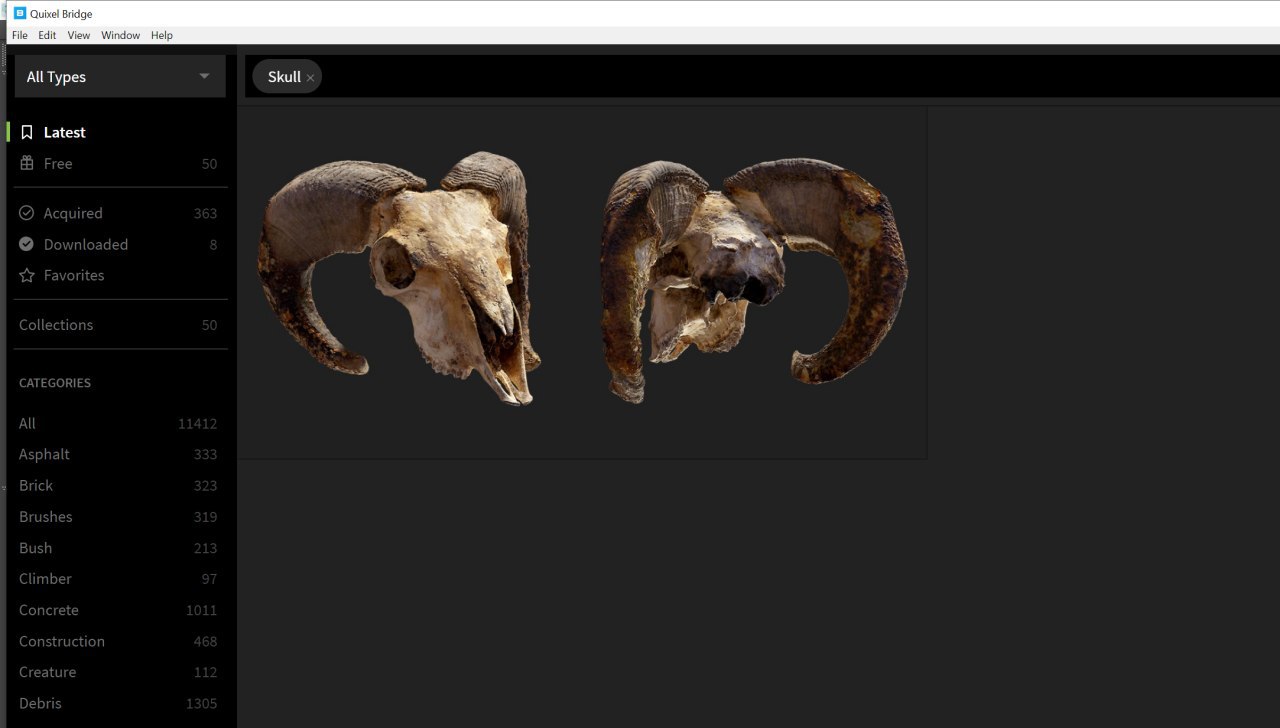The width and height of the screenshot is (1280, 728).
Task: Open the Help menu
Action: point(162,35)
